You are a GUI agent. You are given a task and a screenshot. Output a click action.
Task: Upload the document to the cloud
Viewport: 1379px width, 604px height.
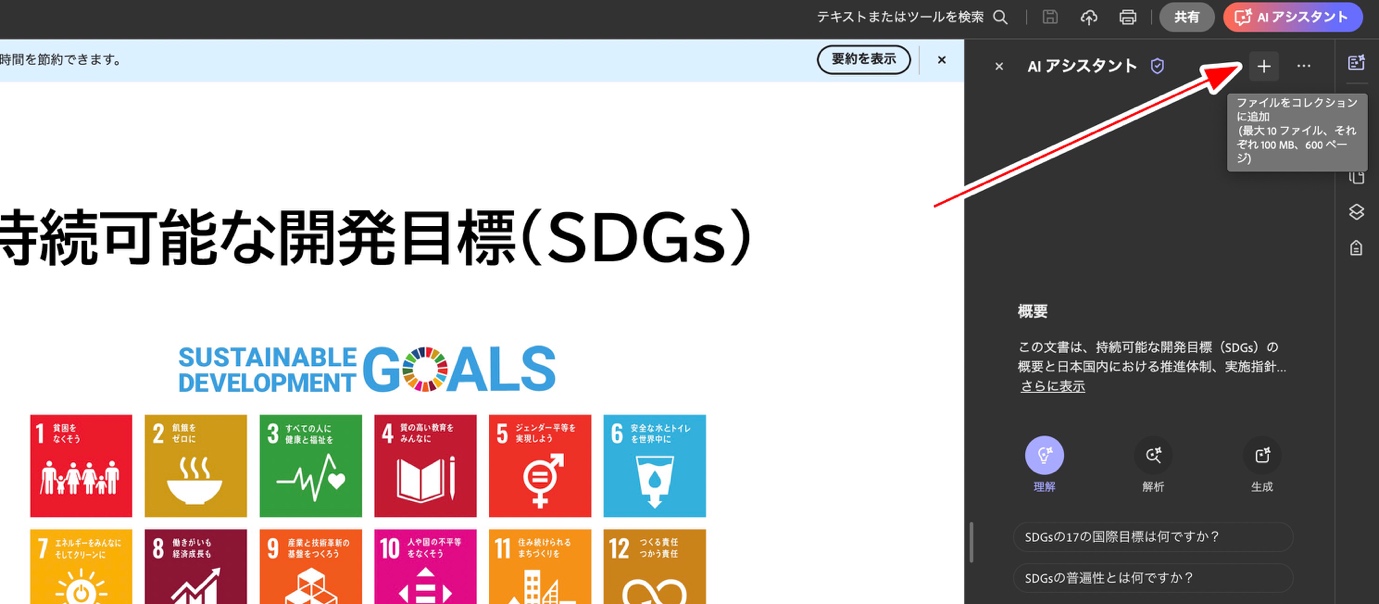pyautogui.click(x=1089, y=17)
